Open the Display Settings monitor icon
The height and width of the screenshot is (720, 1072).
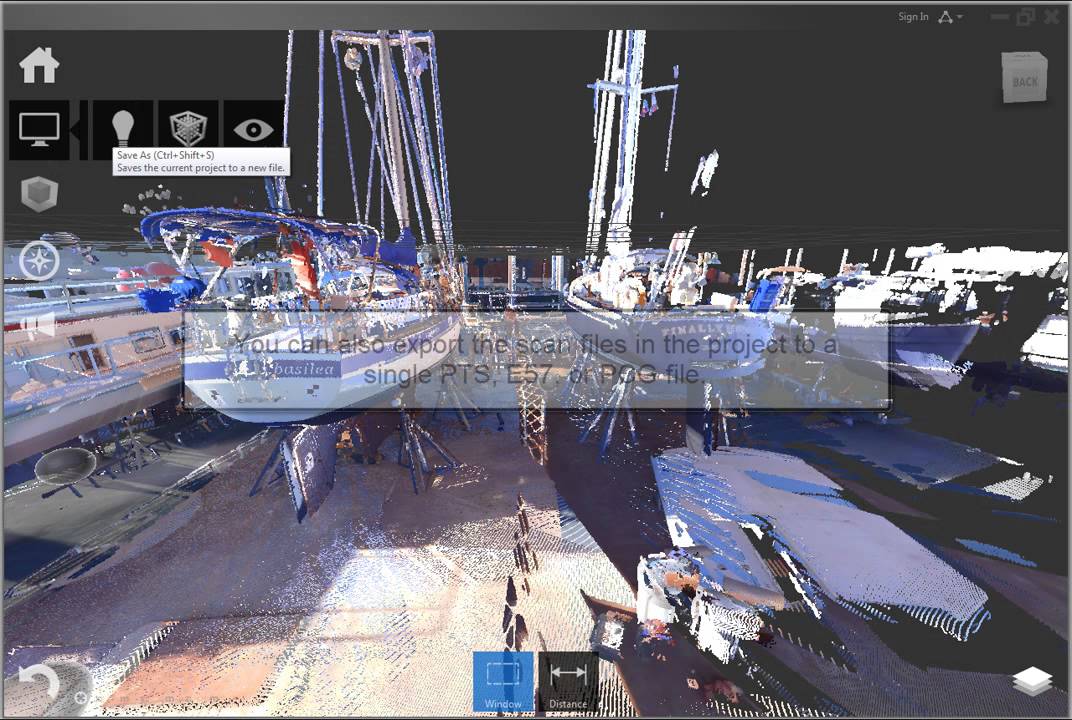39,130
